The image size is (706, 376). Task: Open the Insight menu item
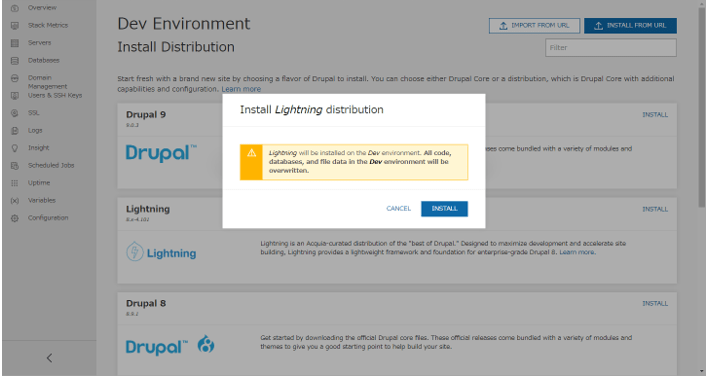coord(39,148)
